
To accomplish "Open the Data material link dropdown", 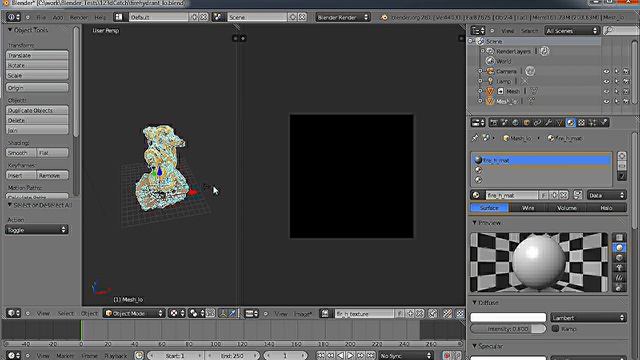I will pyautogui.click(x=607, y=195).
